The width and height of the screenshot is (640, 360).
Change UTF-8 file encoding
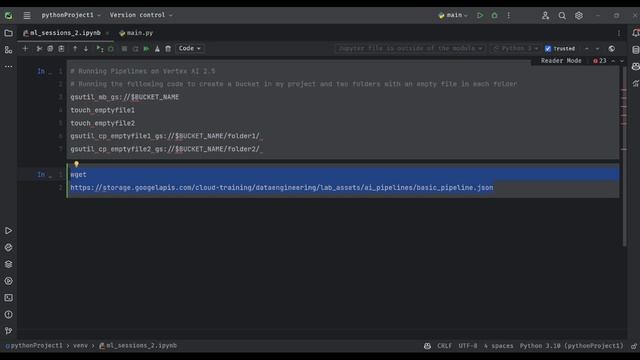click(468, 346)
